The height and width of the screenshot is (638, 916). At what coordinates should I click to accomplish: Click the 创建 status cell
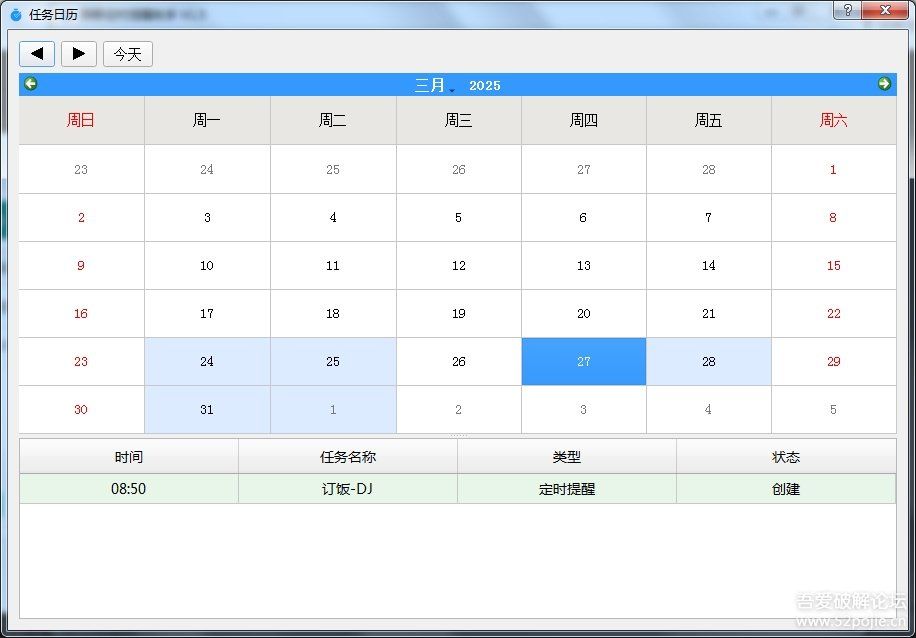coord(786,488)
